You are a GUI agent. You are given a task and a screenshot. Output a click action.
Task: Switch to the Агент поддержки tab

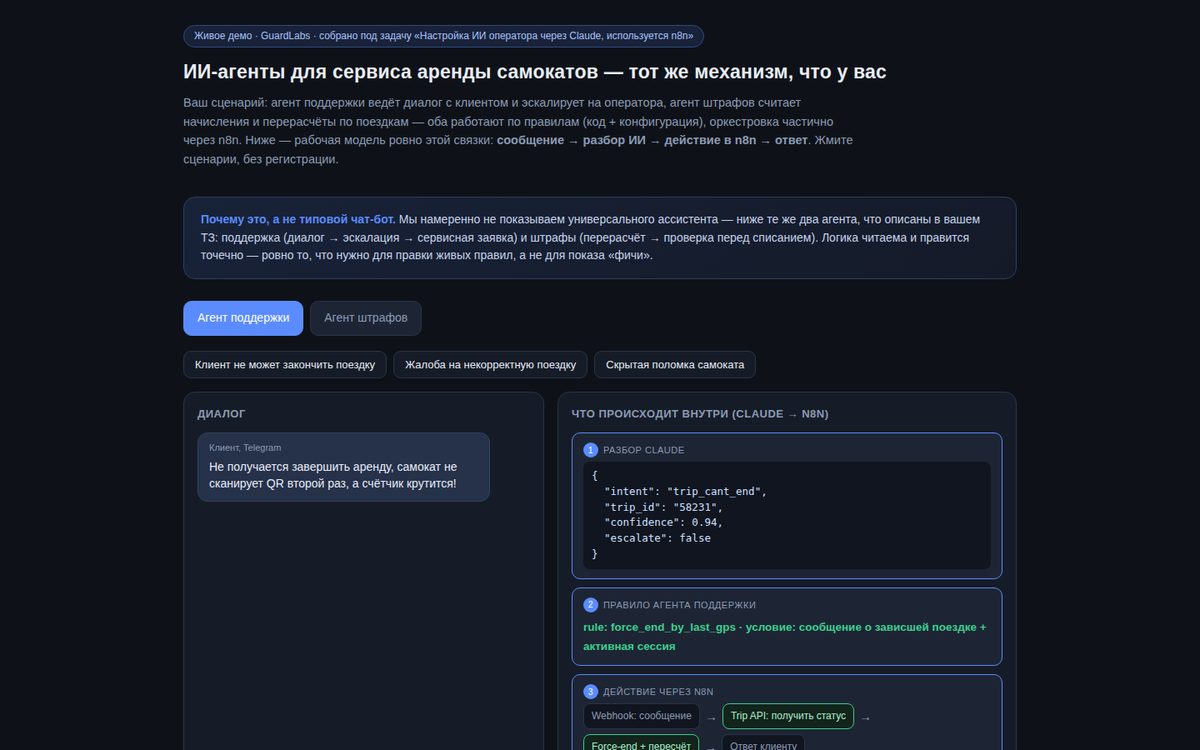tap(243, 318)
